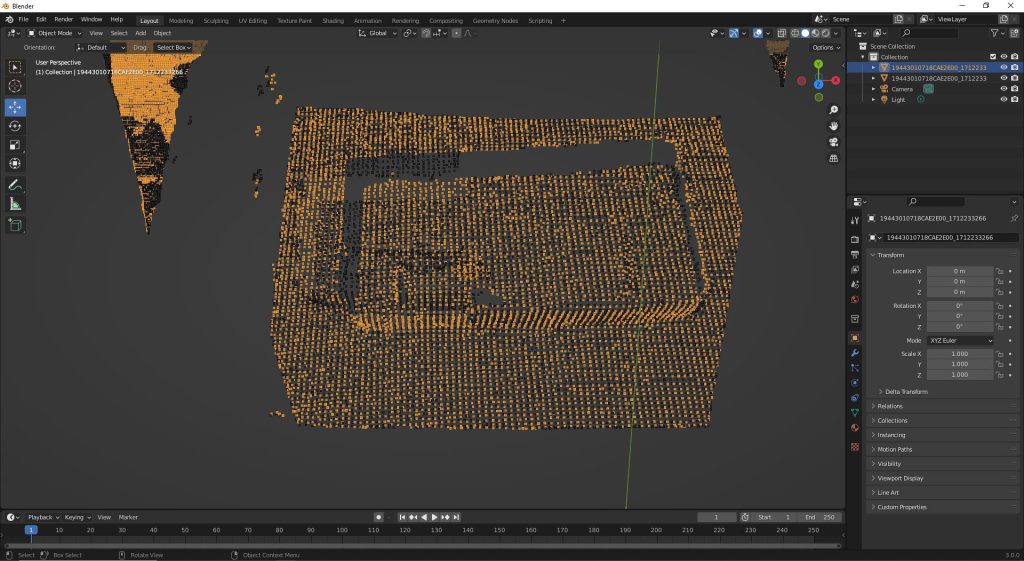The width and height of the screenshot is (1024, 561).
Task: Open the Add menu in viewport header
Action: (140, 33)
